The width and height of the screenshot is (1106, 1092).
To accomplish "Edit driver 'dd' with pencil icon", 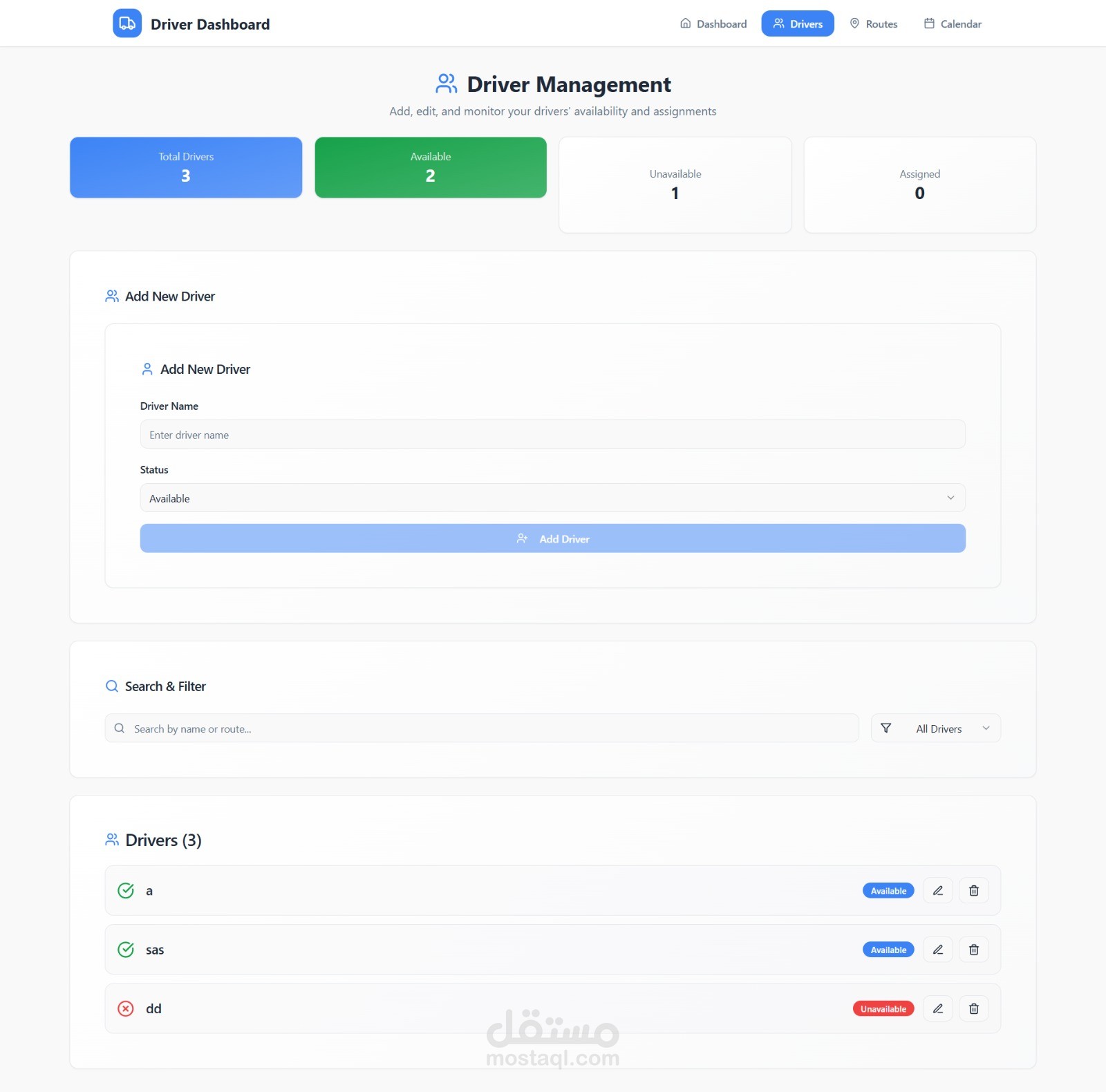I will tap(938, 1008).
